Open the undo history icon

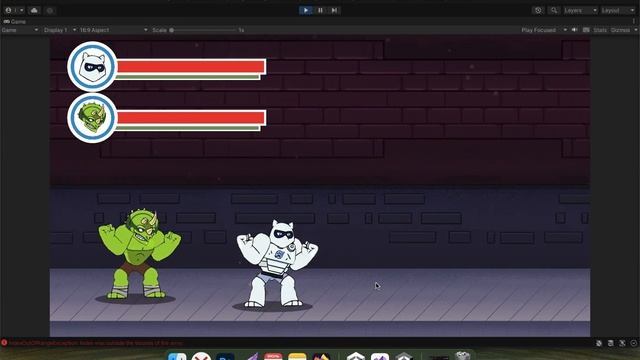tap(538, 10)
